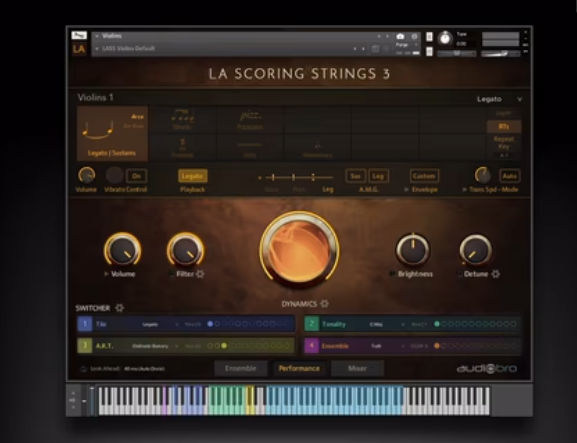Toggle the A.M.G. Sus button
Image resolution: width=577 pixels, height=443 pixels.
click(355, 176)
